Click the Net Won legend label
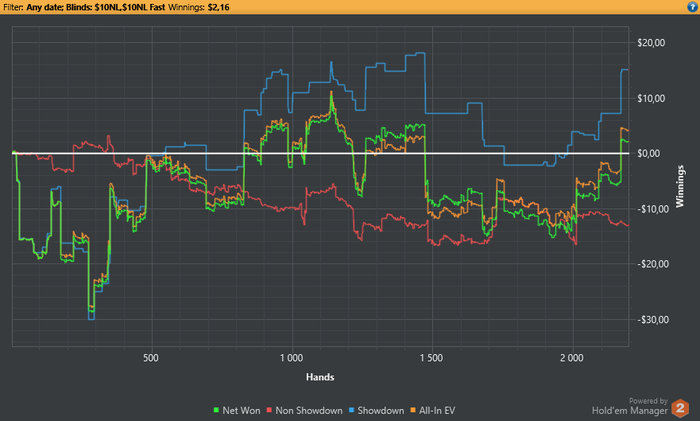This screenshot has height=421, width=700. (241, 410)
